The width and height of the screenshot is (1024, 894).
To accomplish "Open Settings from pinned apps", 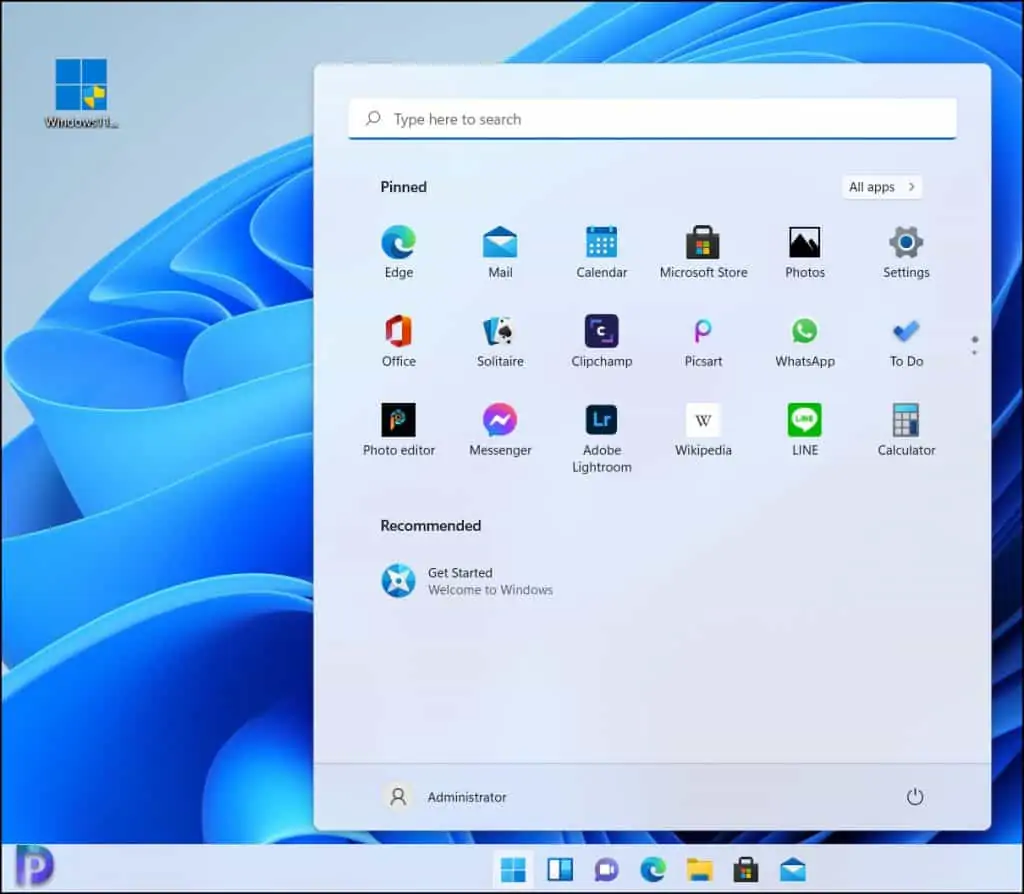I will click(906, 252).
